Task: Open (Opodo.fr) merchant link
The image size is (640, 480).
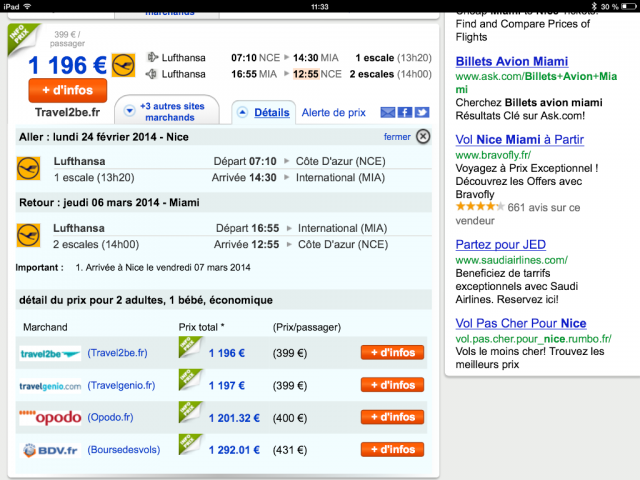Action: (x=110, y=417)
